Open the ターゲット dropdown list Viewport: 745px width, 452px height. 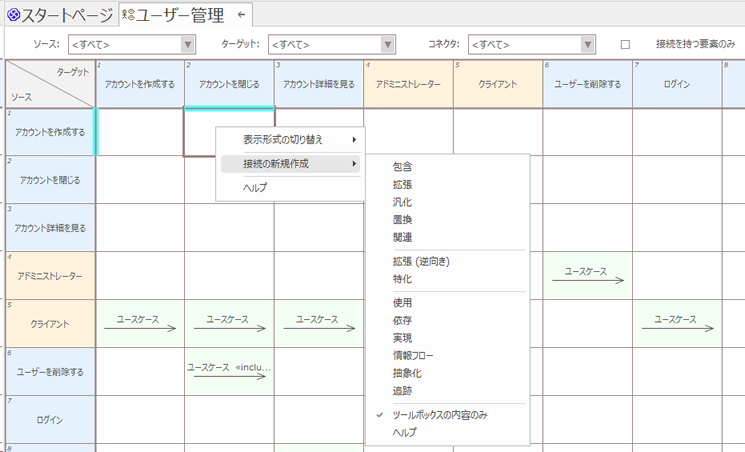coord(388,45)
